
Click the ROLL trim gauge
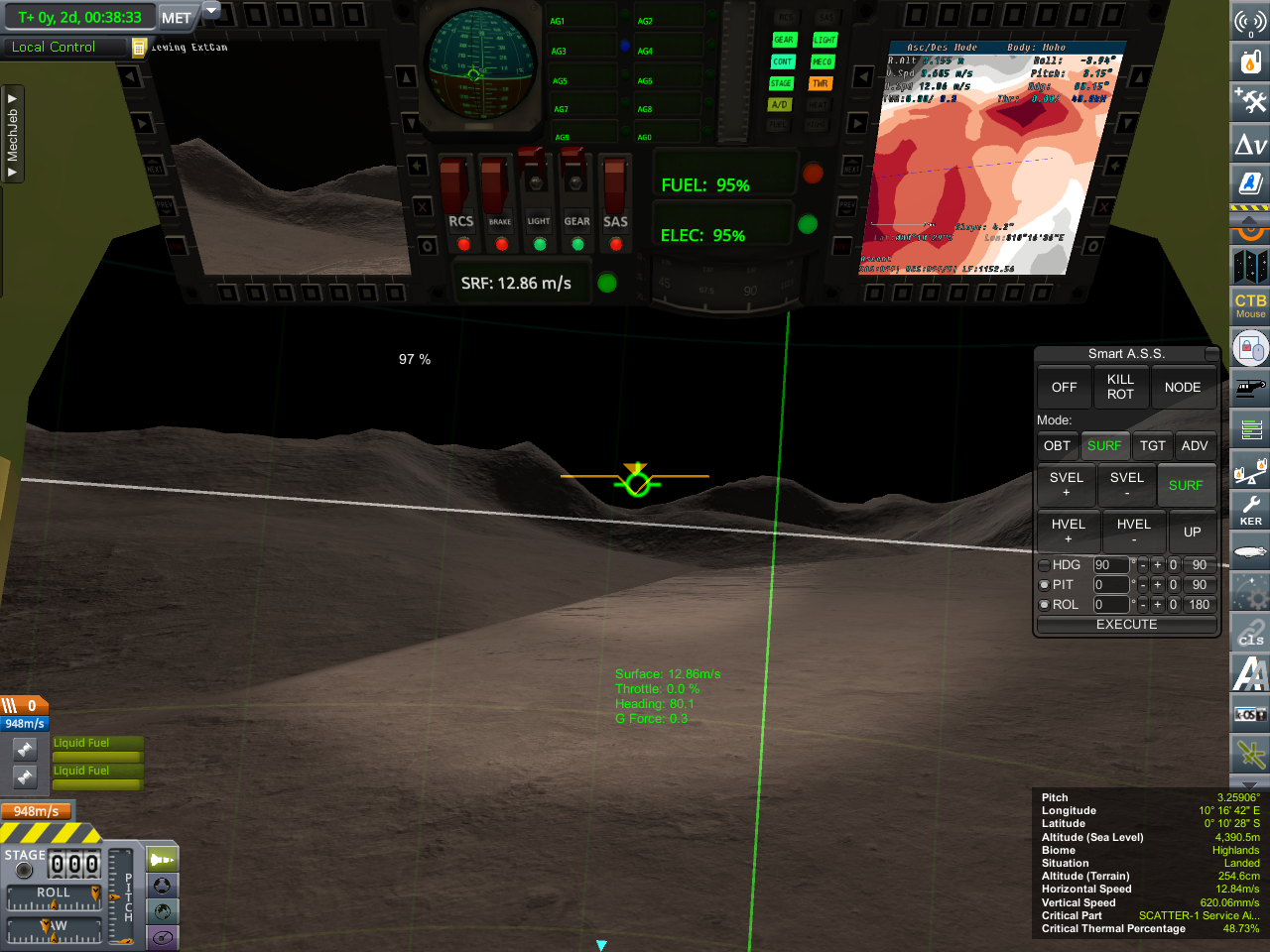[x=55, y=897]
